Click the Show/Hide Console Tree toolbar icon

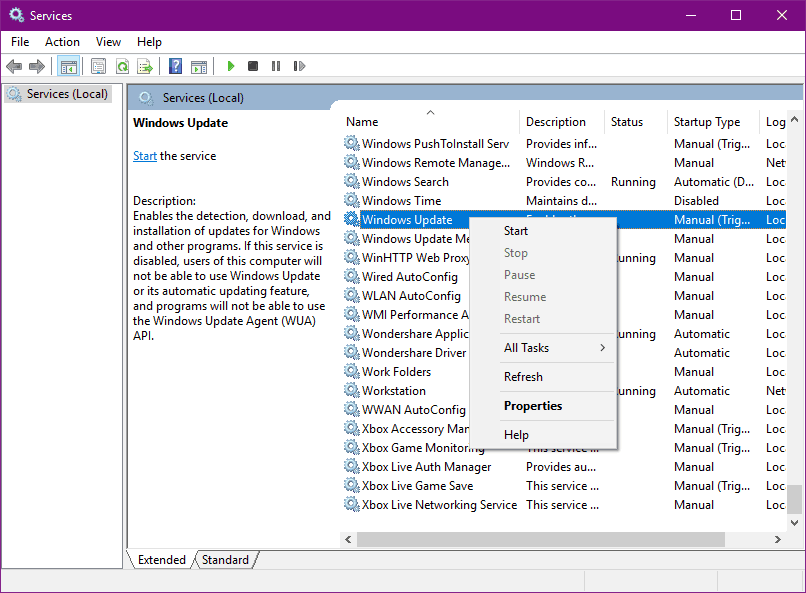[69, 66]
